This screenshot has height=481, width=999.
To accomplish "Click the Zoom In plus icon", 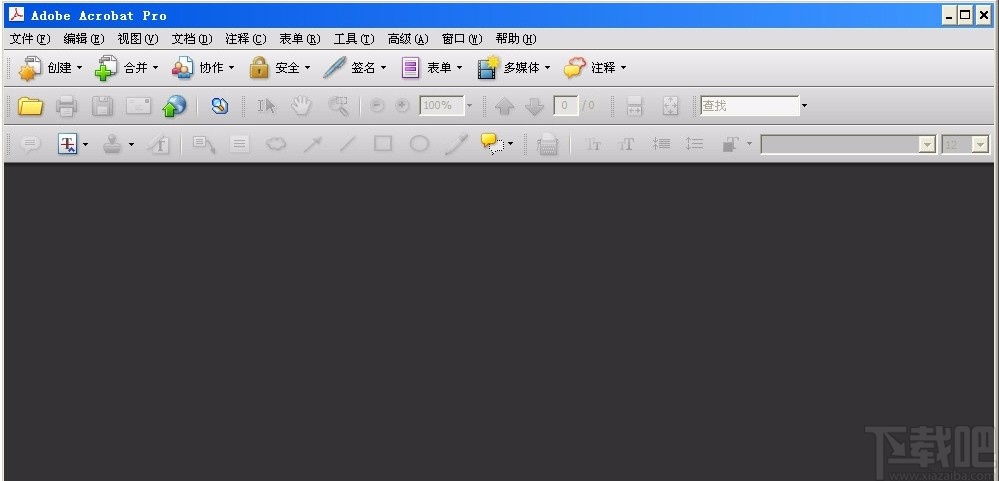I will click(x=402, y=106).
